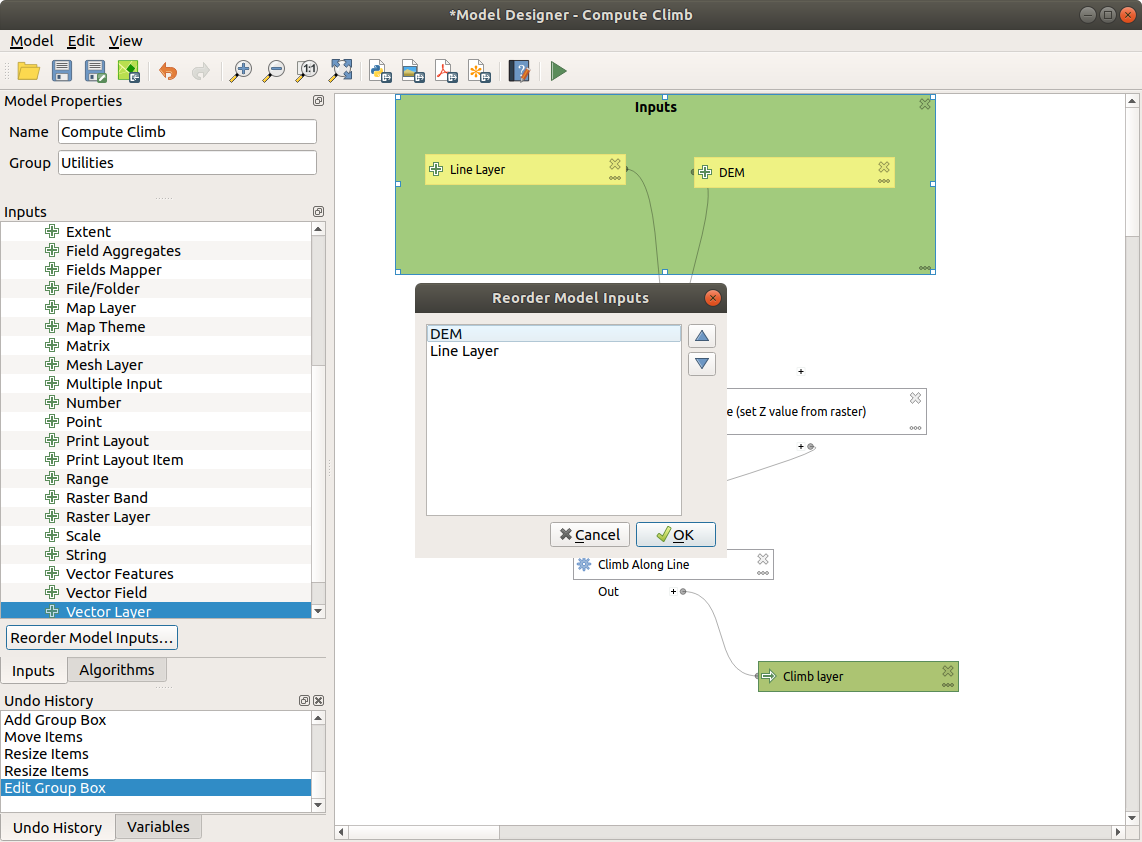The height and width of the screenshot is (842, 1142).
Task: Export model as PDF icon
Action: (x=446, y=71)
